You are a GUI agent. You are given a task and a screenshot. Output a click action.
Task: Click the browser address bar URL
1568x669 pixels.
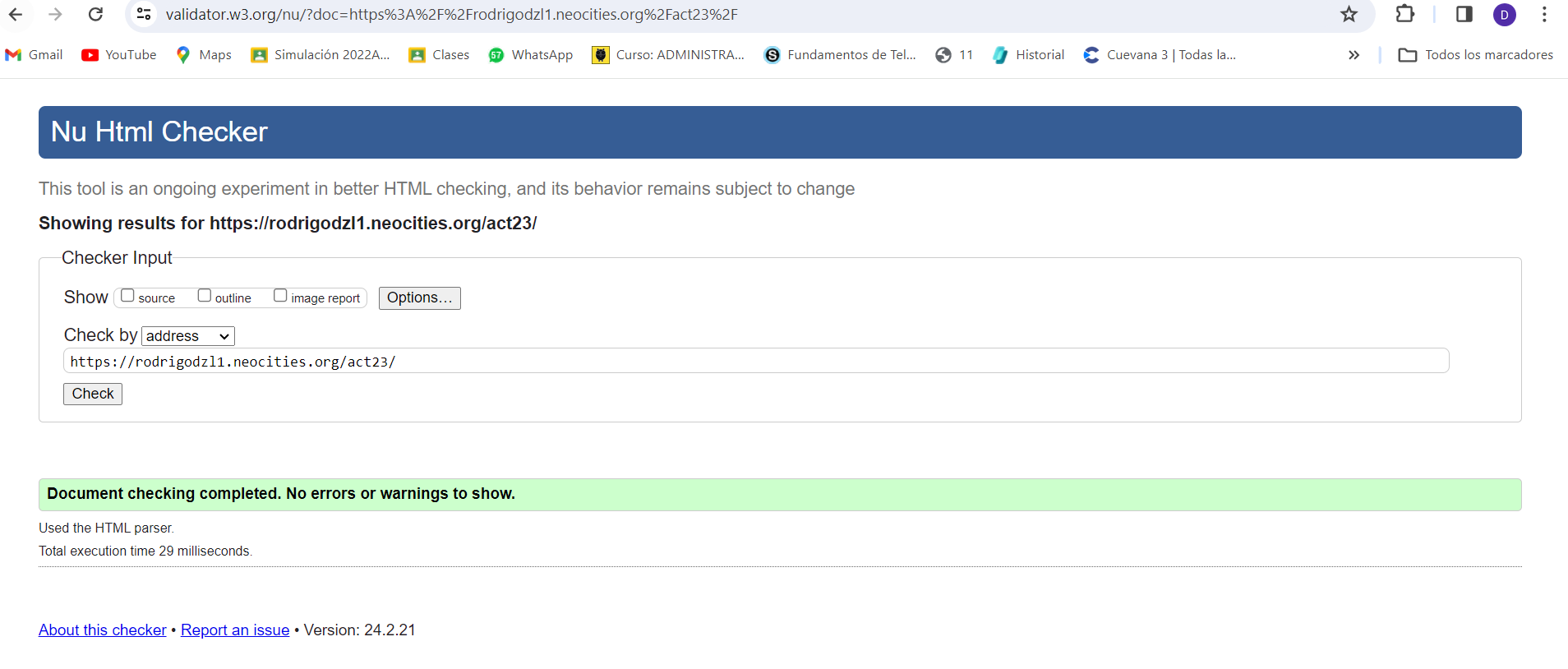click(451, 14)
